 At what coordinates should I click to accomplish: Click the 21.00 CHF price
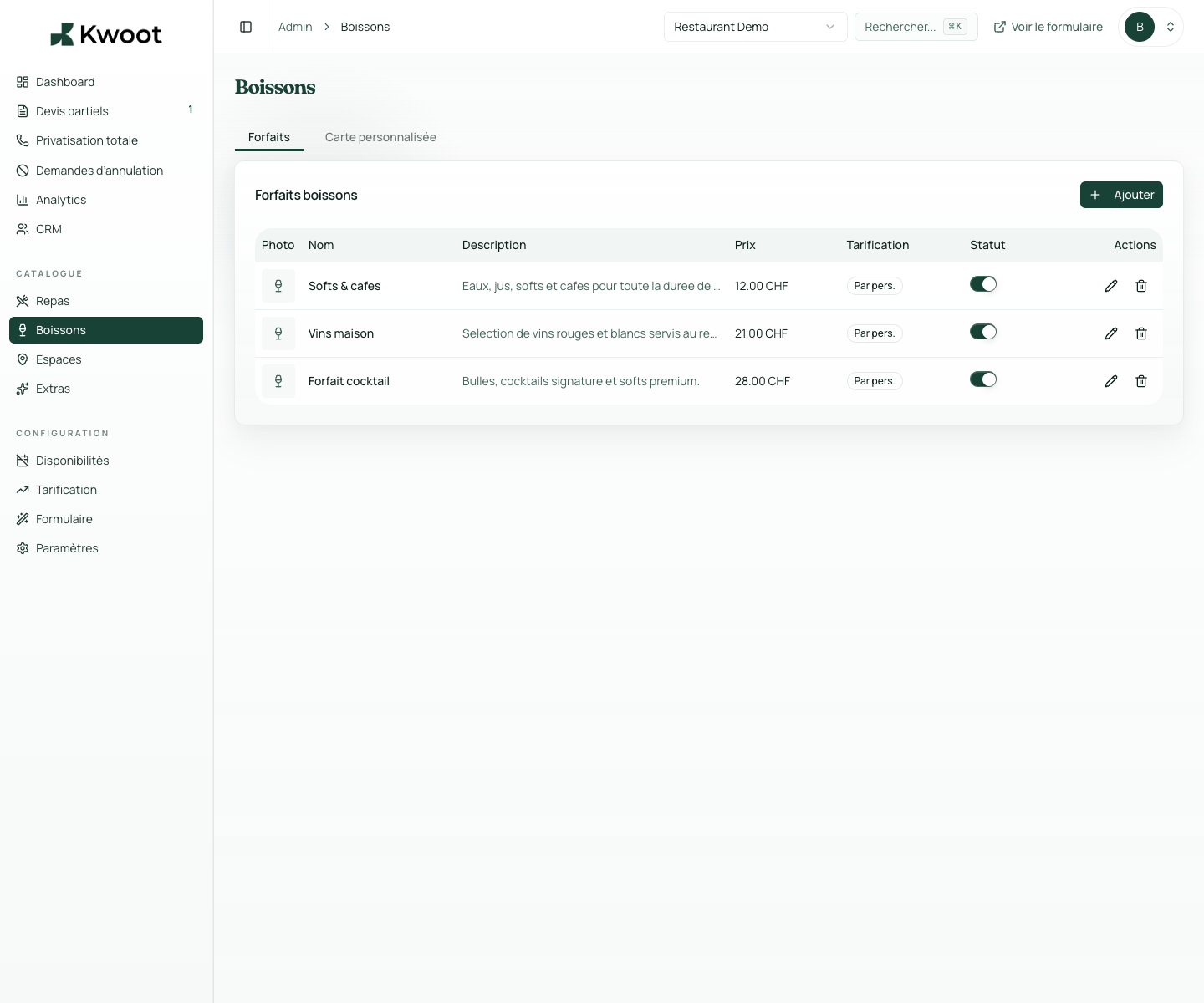pyautogui.click(x=761, y=333)
